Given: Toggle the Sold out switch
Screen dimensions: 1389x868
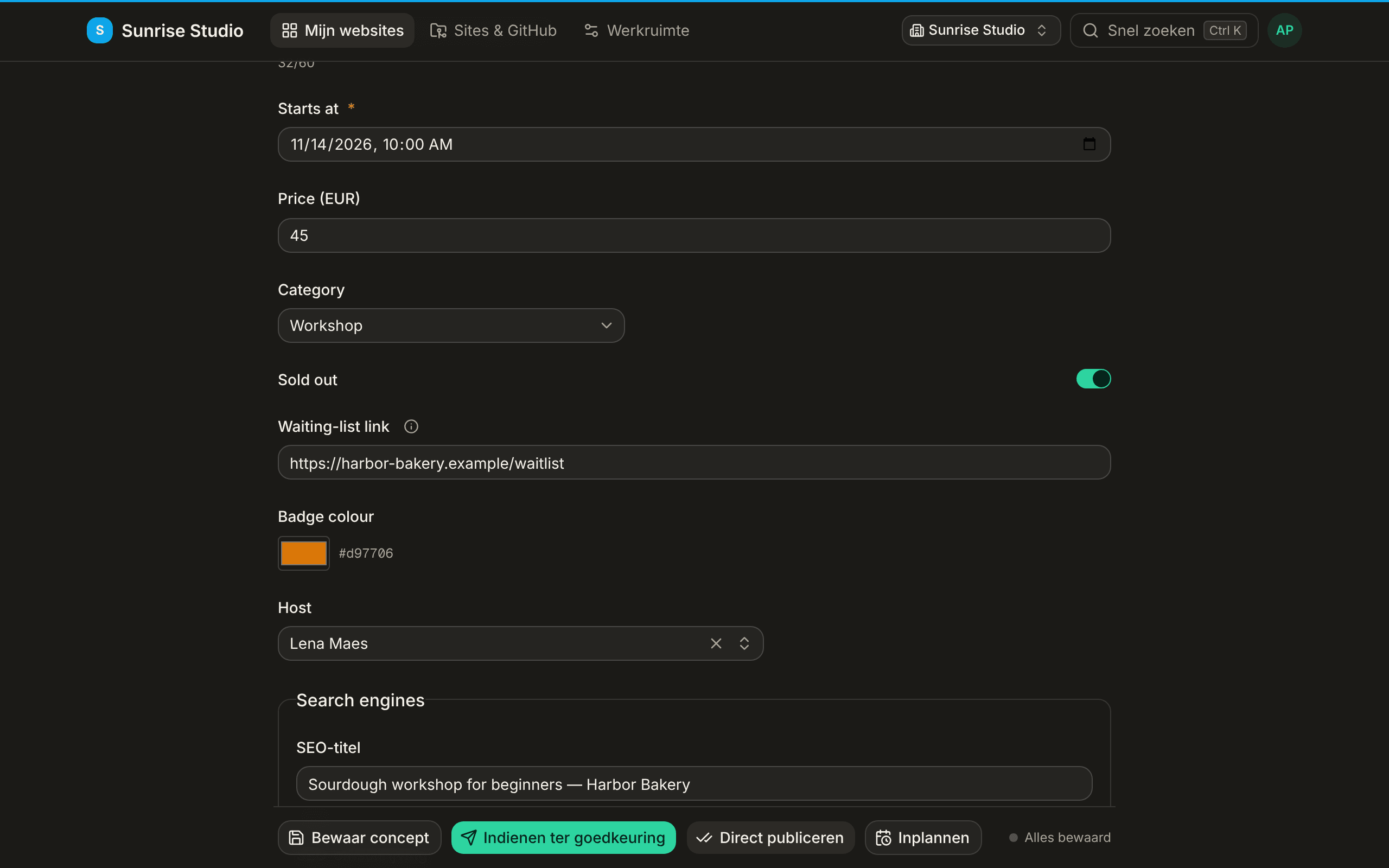Looking at the screenshot, I should pos(1093,379).
